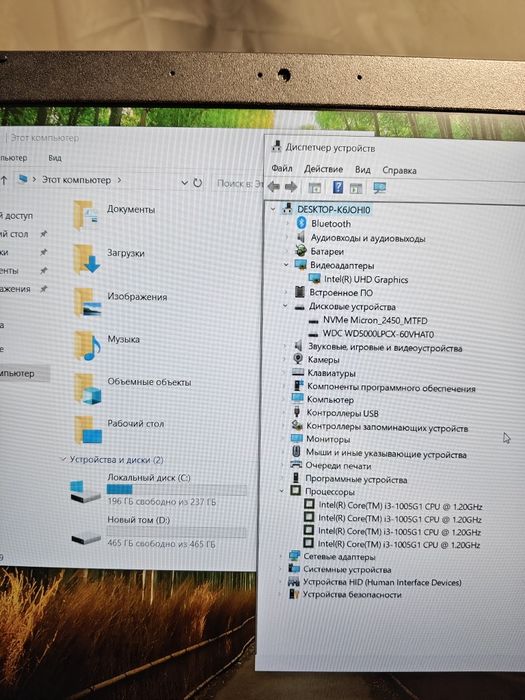Select the Батареи category
This screenshot has height=700, width=525.
[x=327, y=251]
